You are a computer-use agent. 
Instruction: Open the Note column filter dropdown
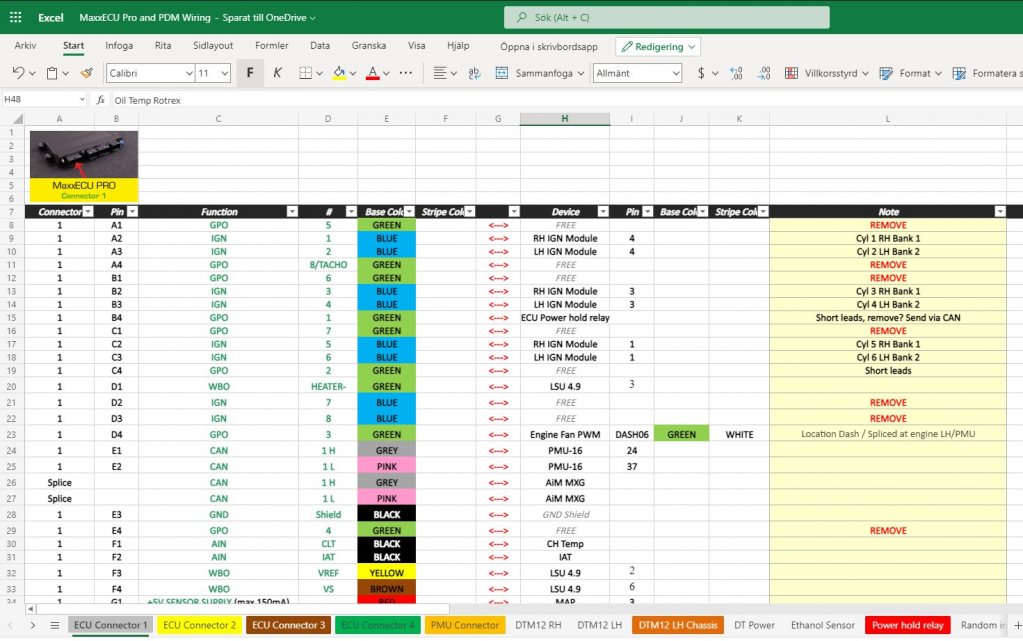pyautogui.click(x=1000, y=211)
